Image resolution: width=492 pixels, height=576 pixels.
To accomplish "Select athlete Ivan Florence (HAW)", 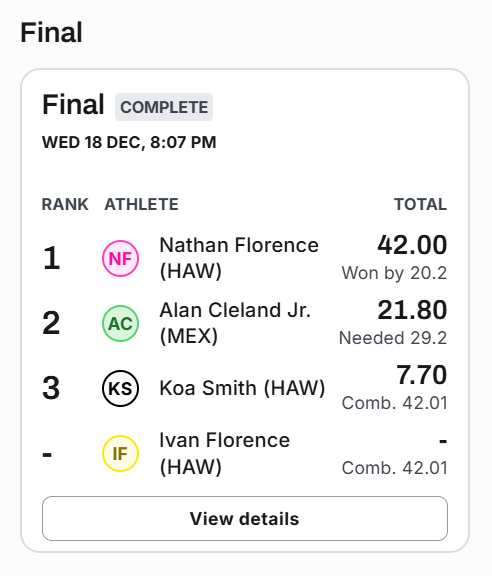I will coord(225,453).
